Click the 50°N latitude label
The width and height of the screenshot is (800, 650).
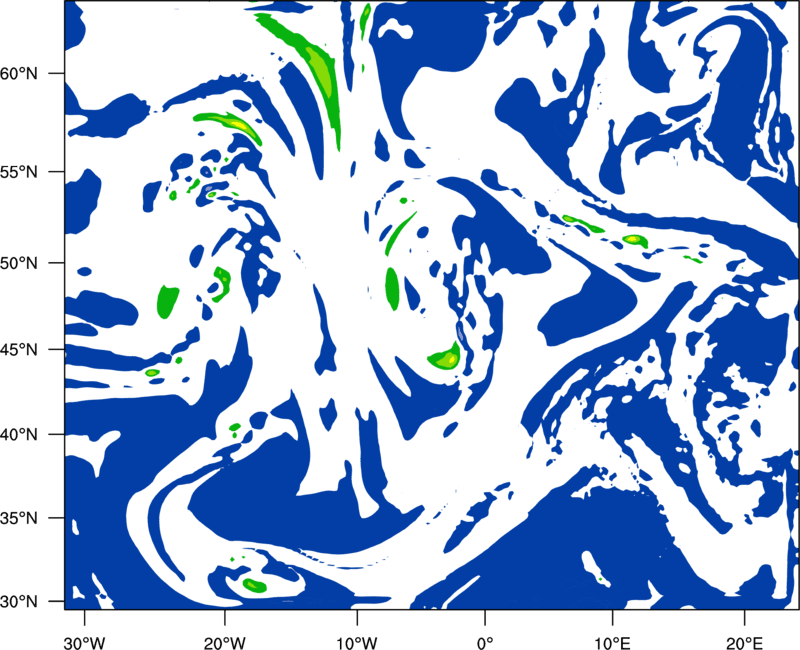tap(19, 263)
